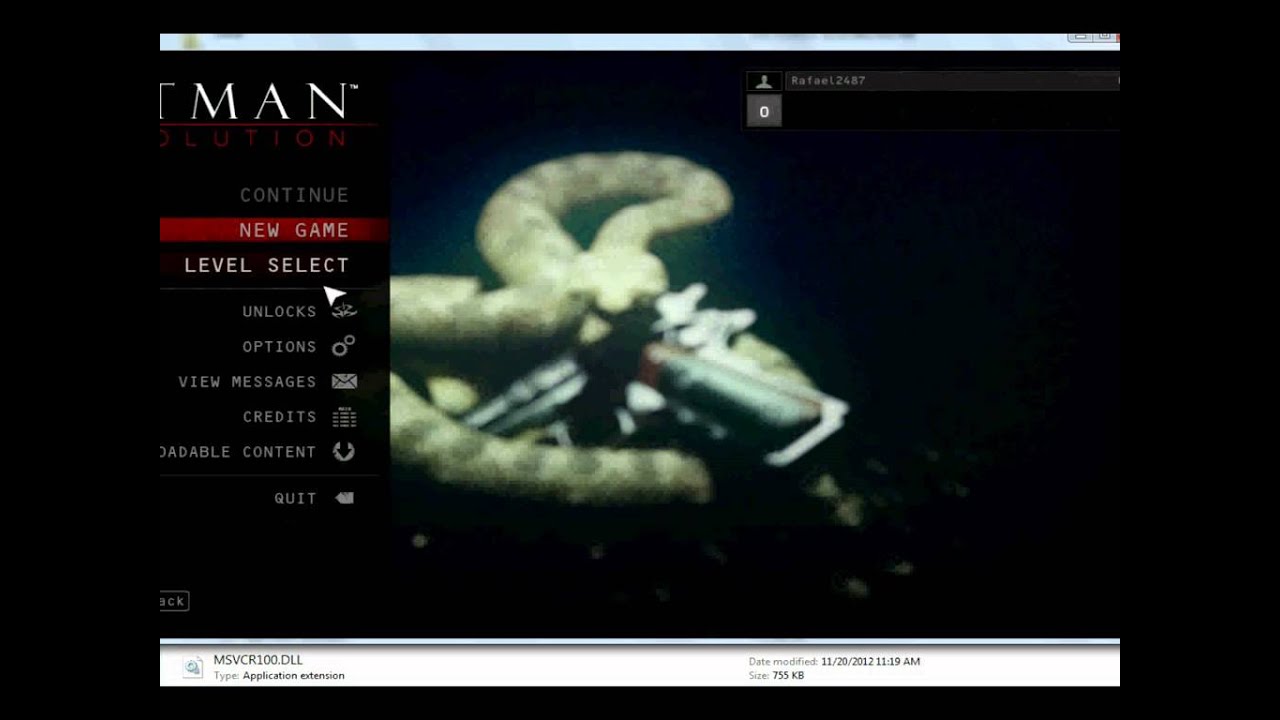Viewport: 1280px width, 720px height.
Task: Click the Options gears icon
Action: pos(344,346)
